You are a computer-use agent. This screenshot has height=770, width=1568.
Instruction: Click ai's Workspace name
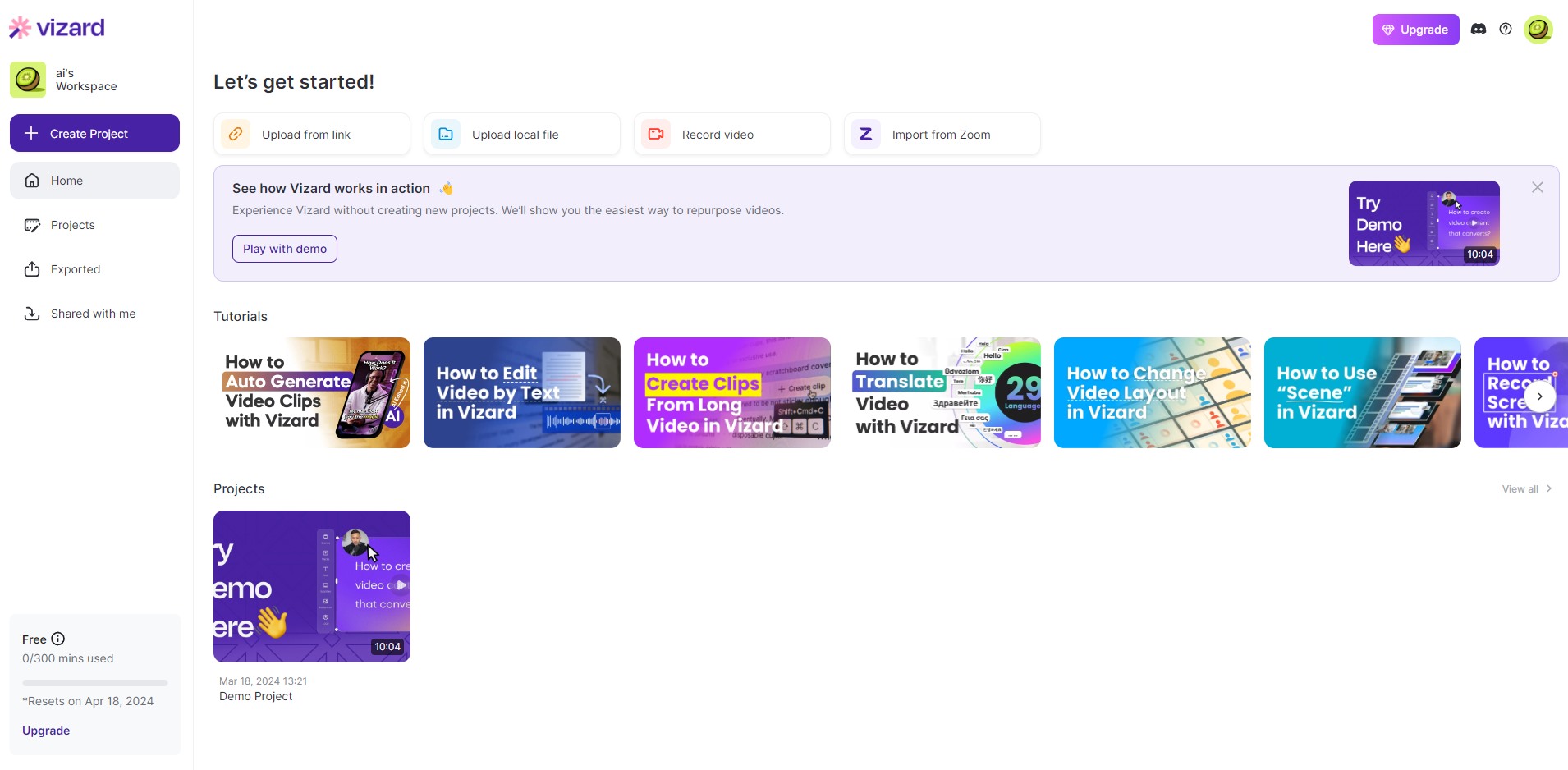(x=86, y=80)
